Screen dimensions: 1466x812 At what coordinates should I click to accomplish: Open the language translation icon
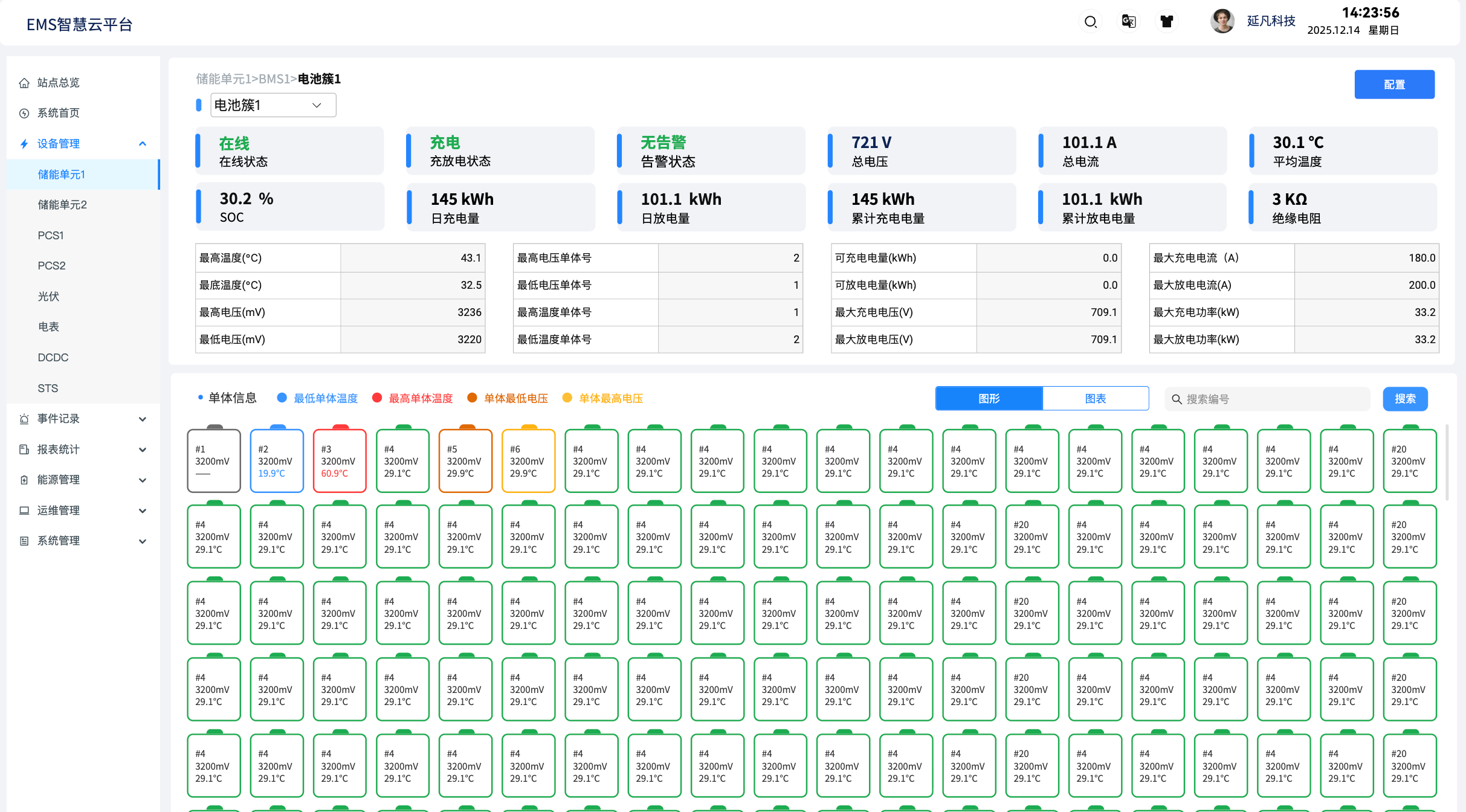click(1128, 22)
